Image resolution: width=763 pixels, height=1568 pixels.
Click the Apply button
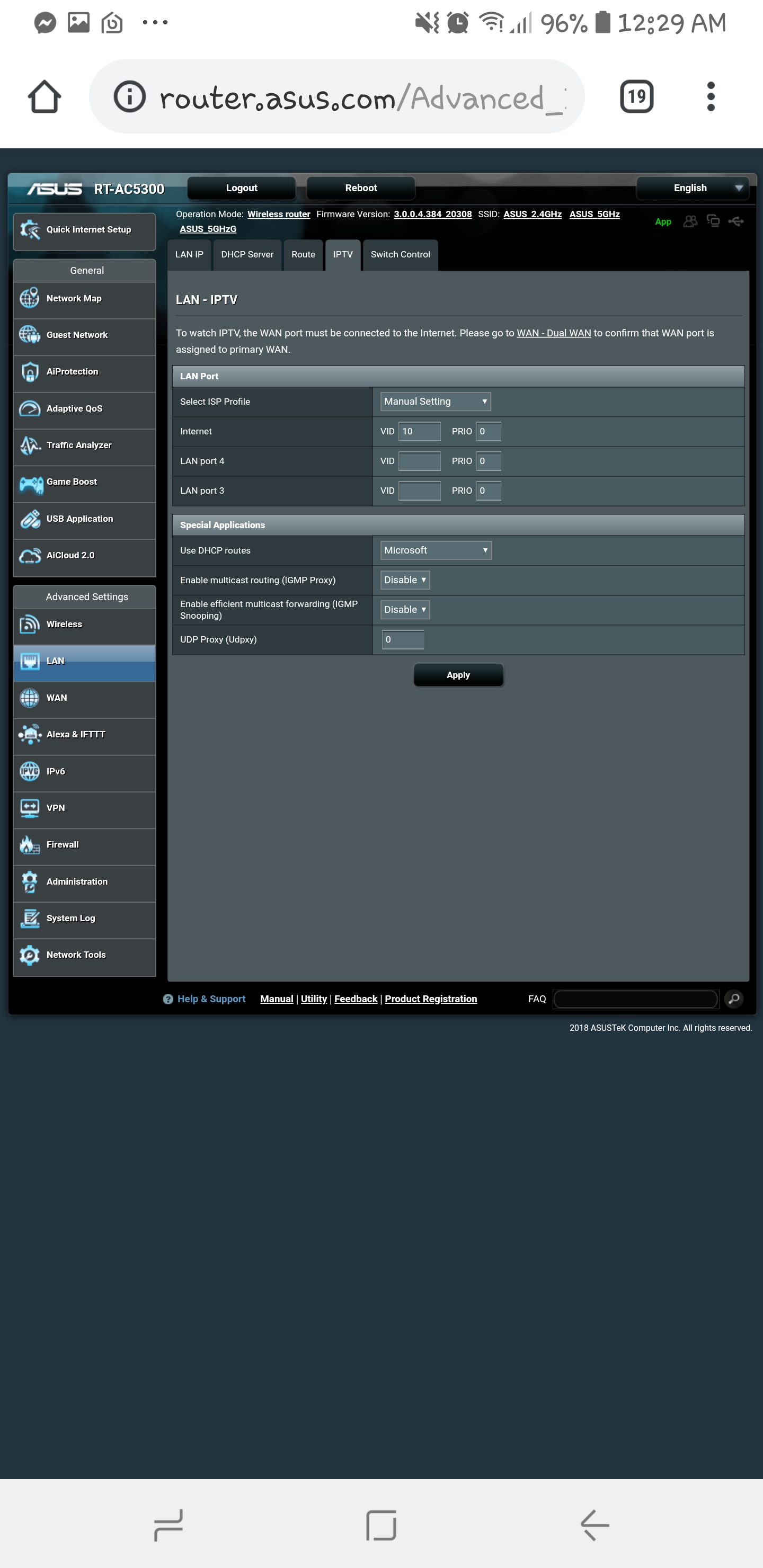coord(458,675)
